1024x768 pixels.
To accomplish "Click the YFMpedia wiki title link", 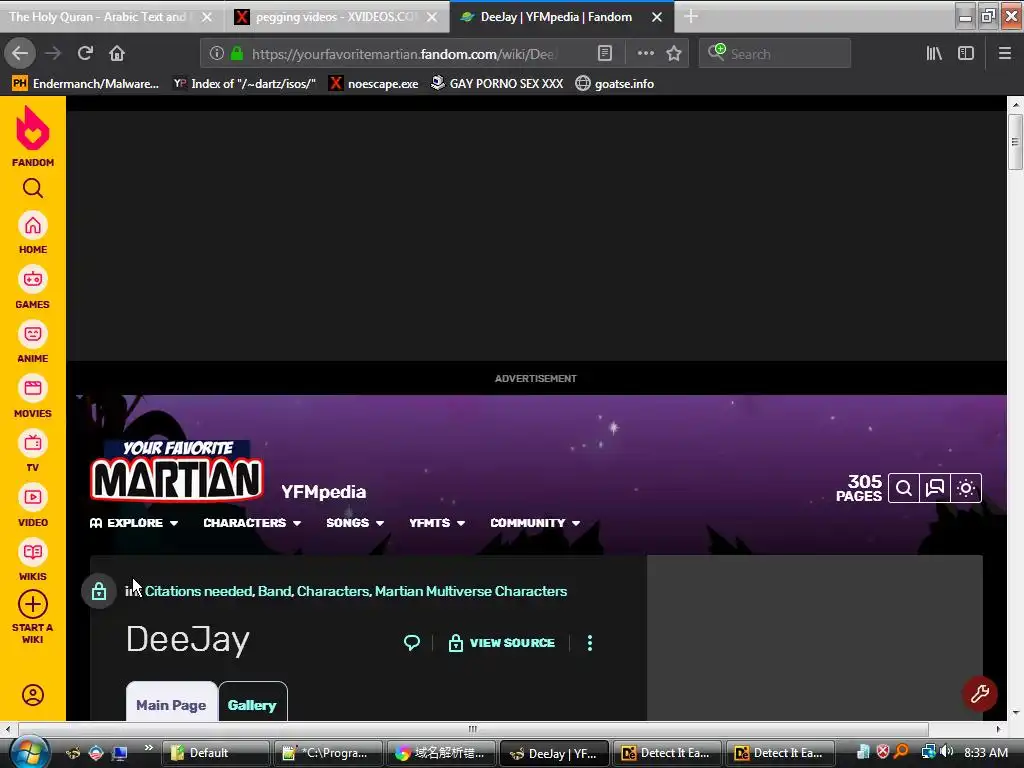I will [323, 492].
